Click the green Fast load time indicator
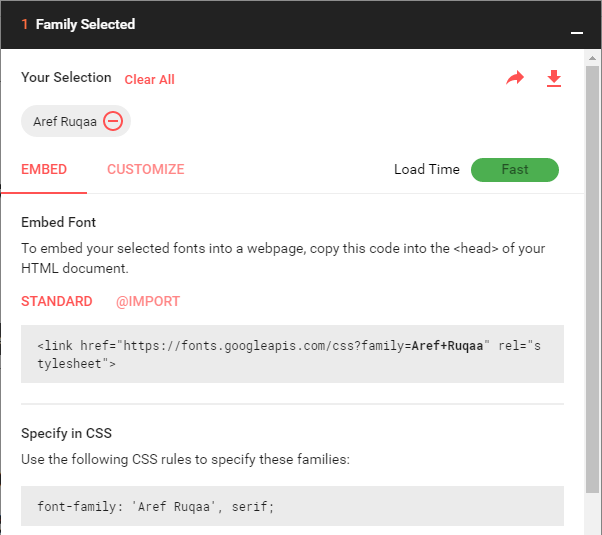Viewport: 602px width, 535px height. (x=514, y=169)
